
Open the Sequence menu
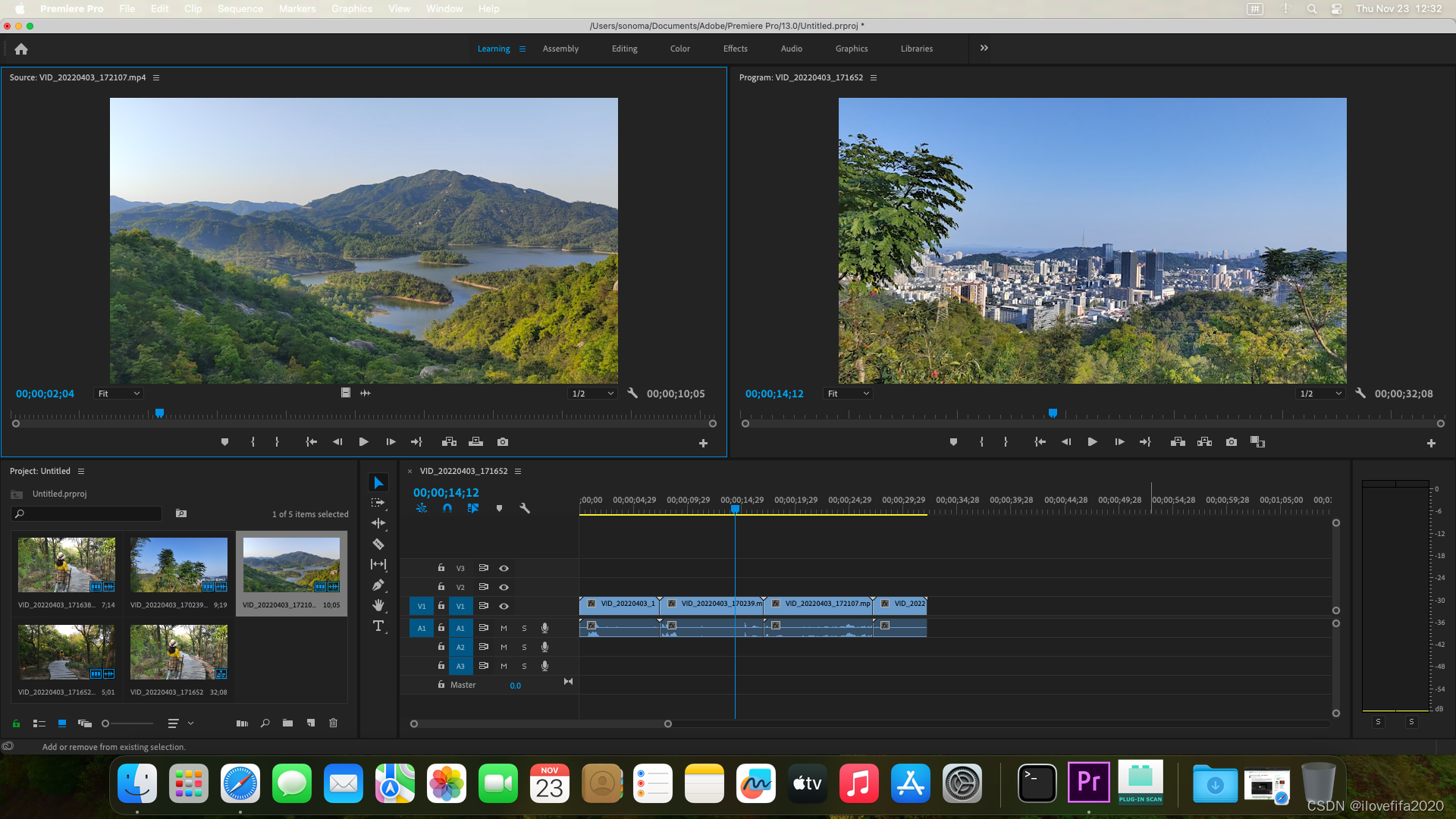(x=240, y=8)
